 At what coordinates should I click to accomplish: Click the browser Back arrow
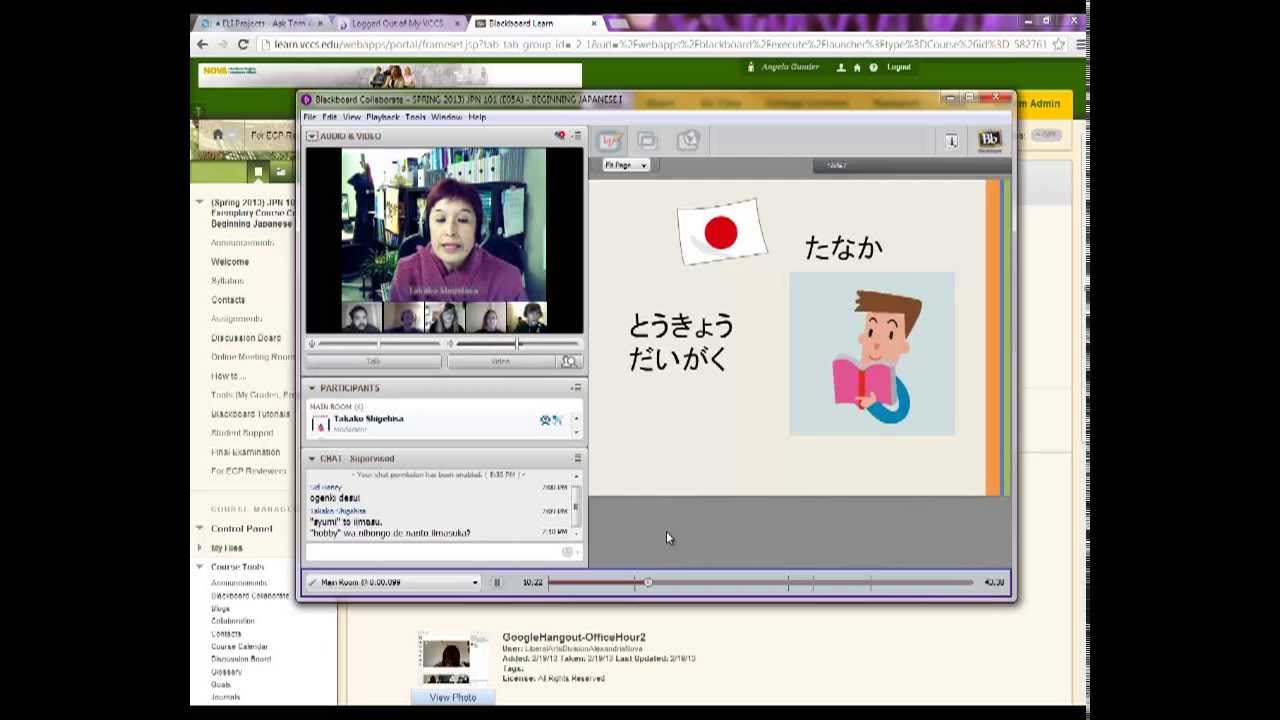click(203, 44)
